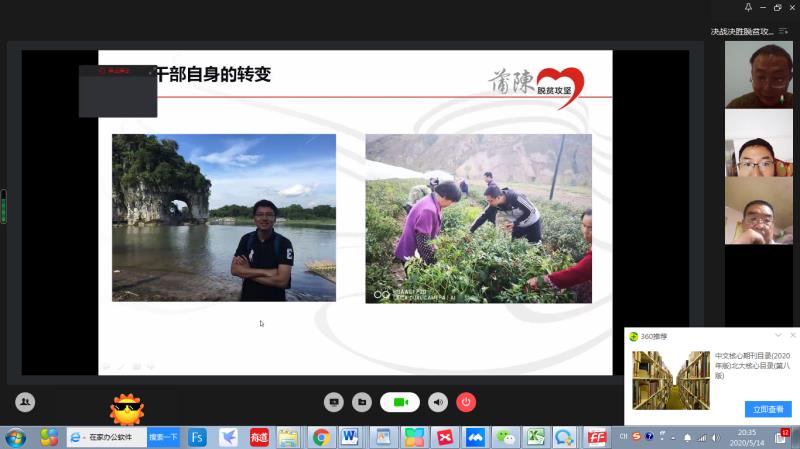This screenshot has height=449, width=800.
Task: Open Microsoft Word from the taskbar
Action: point(349,437)
